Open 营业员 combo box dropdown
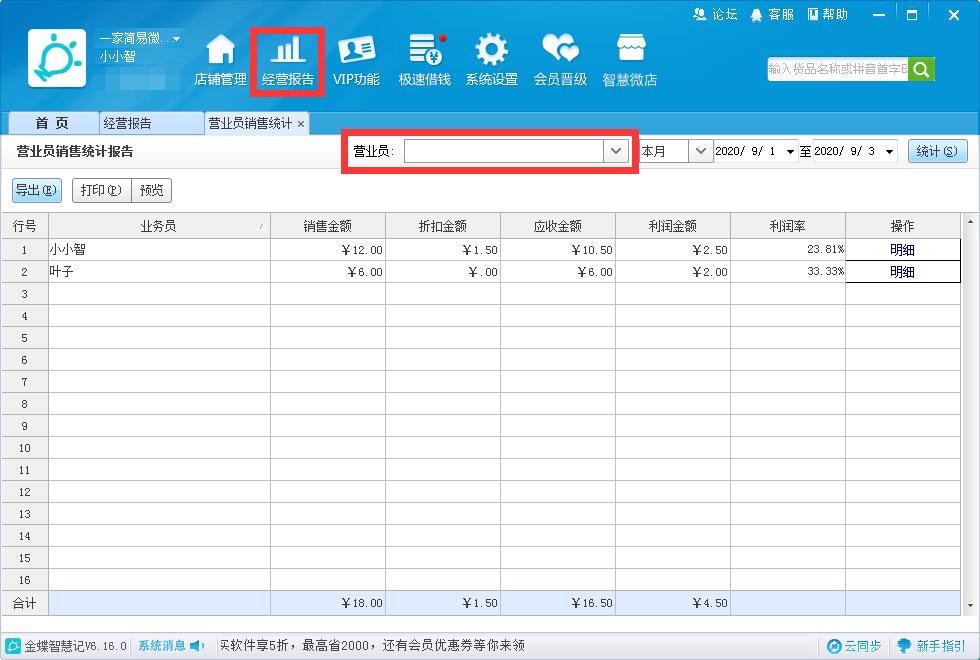980x660 pixels. (x=616, y=151)
